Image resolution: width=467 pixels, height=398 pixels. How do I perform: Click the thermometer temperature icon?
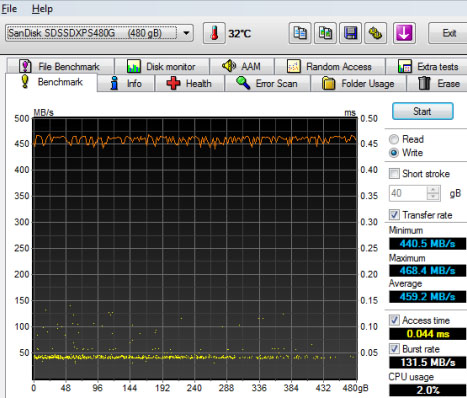[x=214, y=33]
